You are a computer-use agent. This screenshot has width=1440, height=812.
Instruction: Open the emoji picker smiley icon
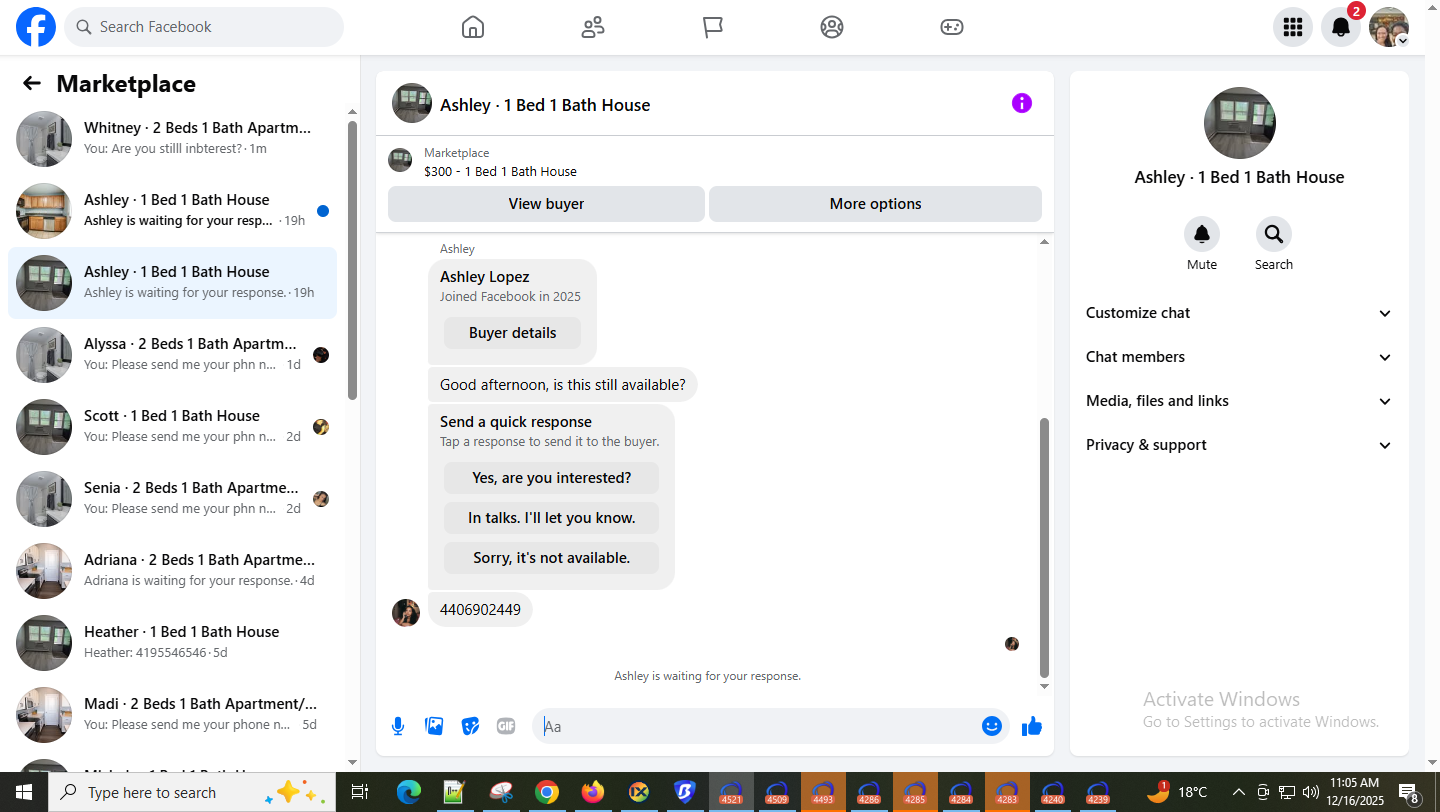click(x=992, y=726)
